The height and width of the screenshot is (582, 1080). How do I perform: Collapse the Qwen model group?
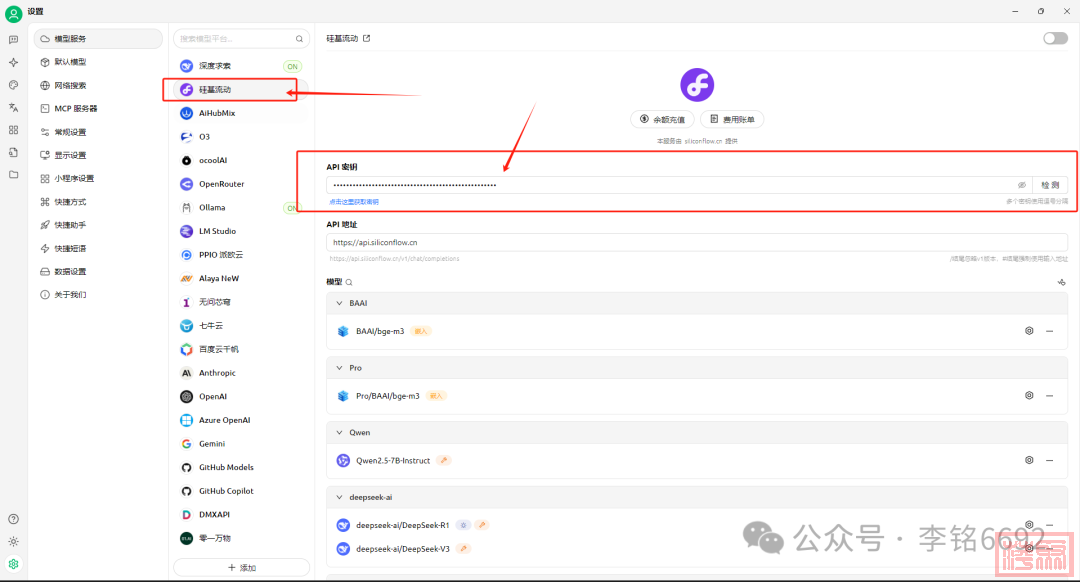tap(337, 433)
